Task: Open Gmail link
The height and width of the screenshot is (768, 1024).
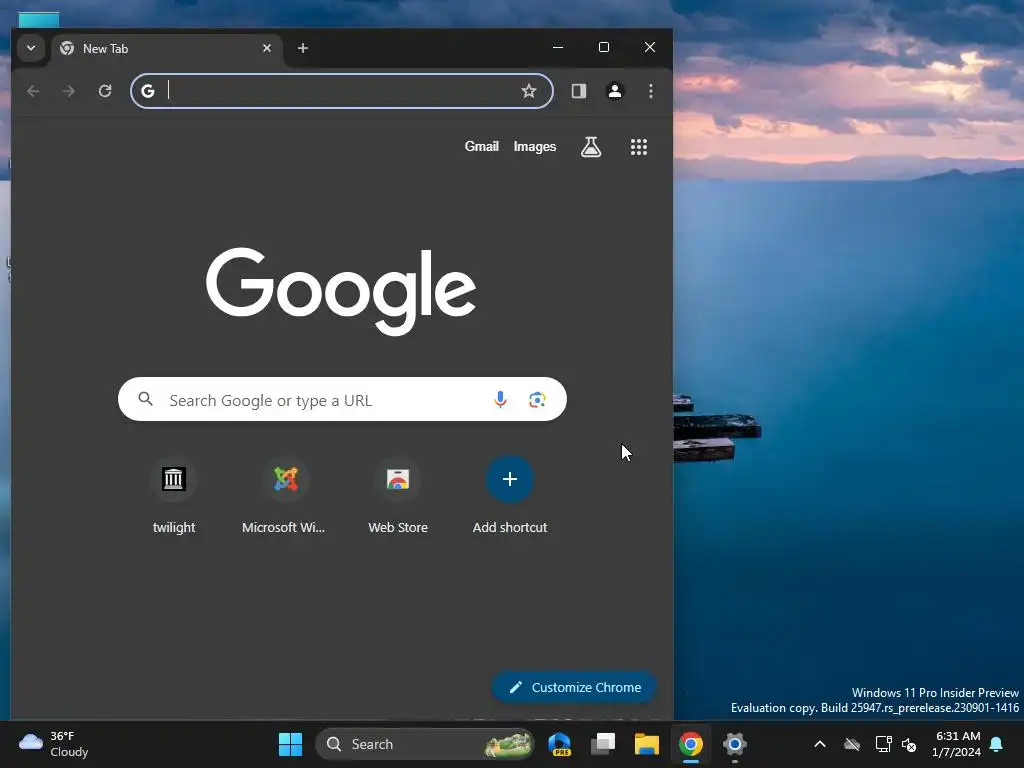Action: (x=481, y=146)
